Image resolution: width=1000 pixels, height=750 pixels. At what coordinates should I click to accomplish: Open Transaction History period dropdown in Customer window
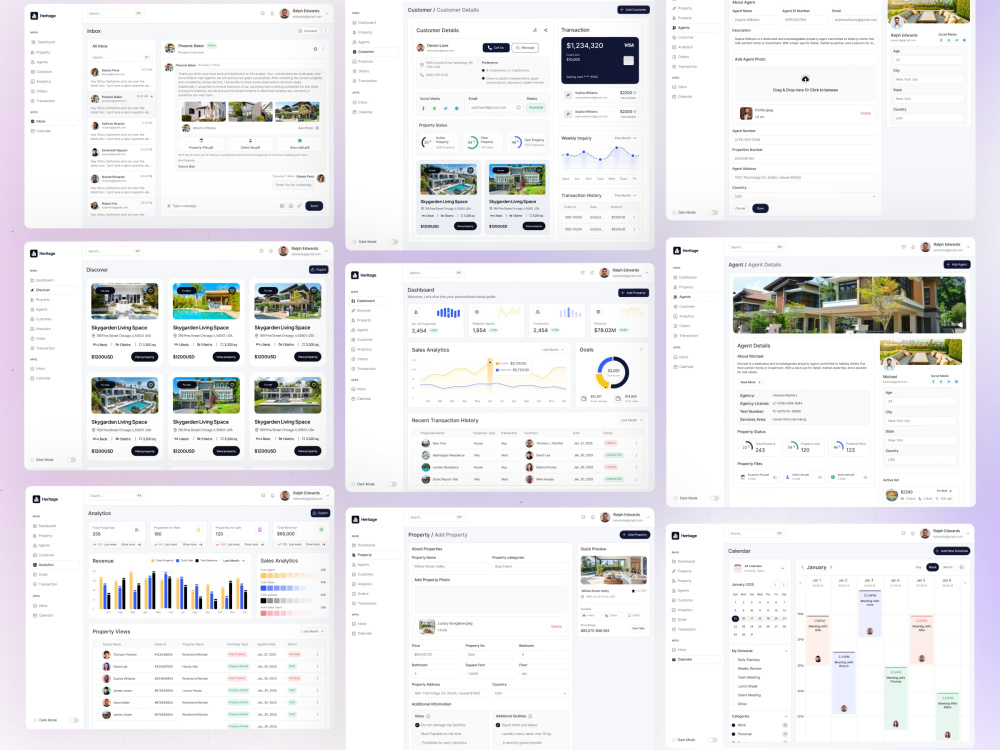(x=625, y=195)
